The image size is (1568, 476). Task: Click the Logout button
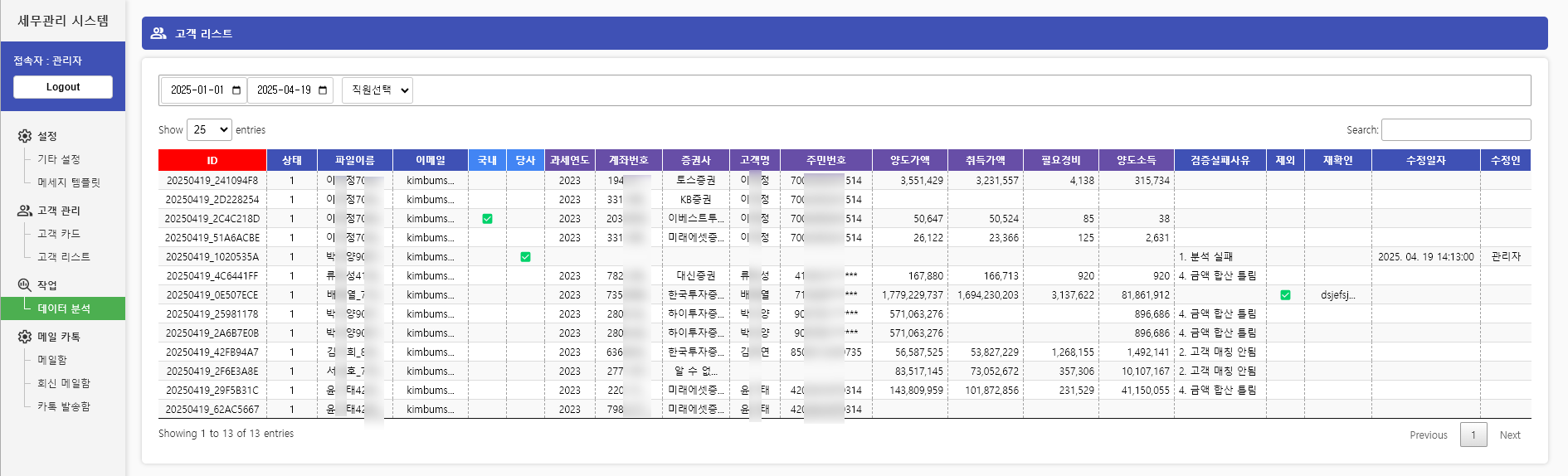pos(63,87)
